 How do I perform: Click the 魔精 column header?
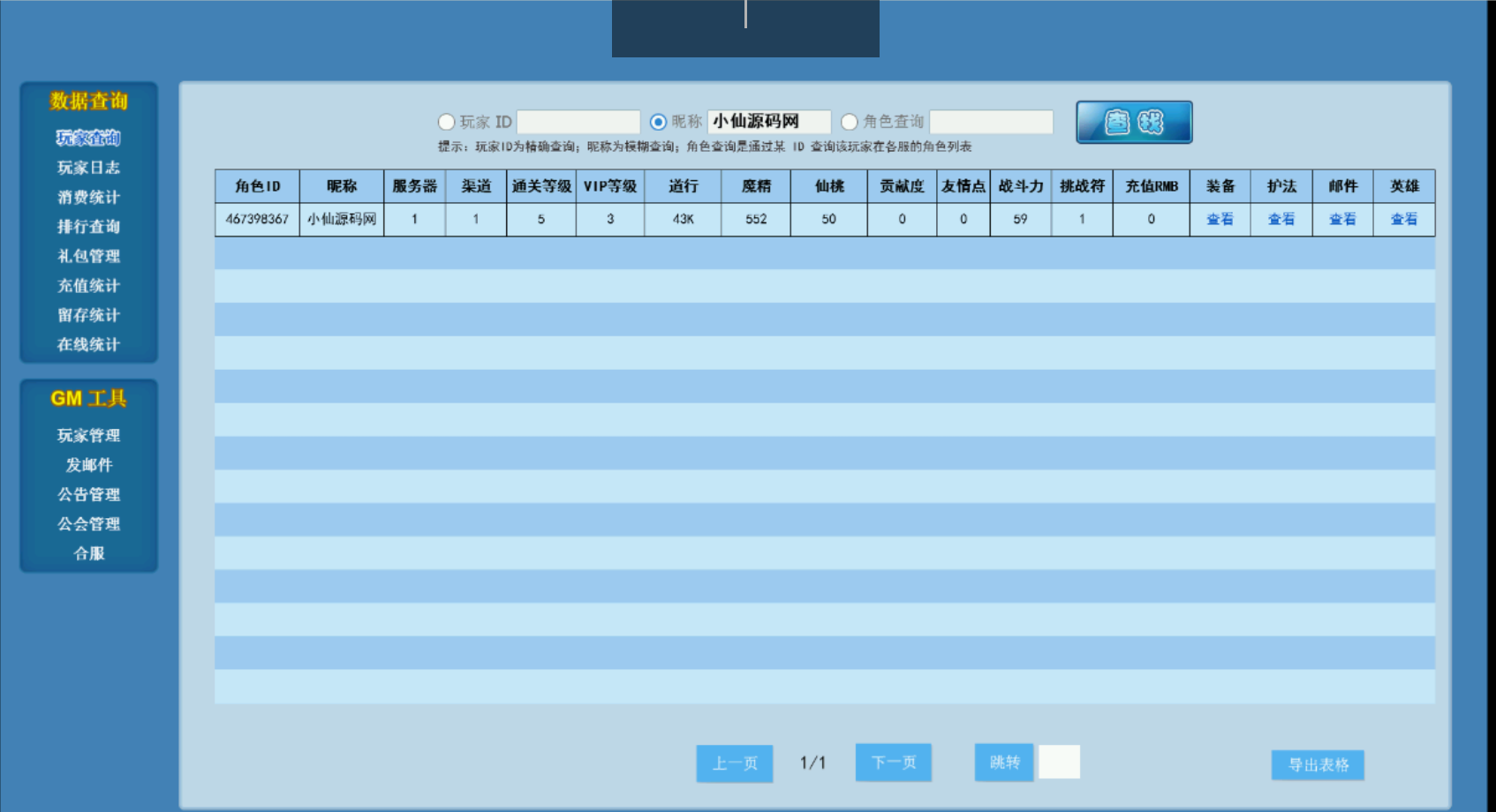coord(756,186)
